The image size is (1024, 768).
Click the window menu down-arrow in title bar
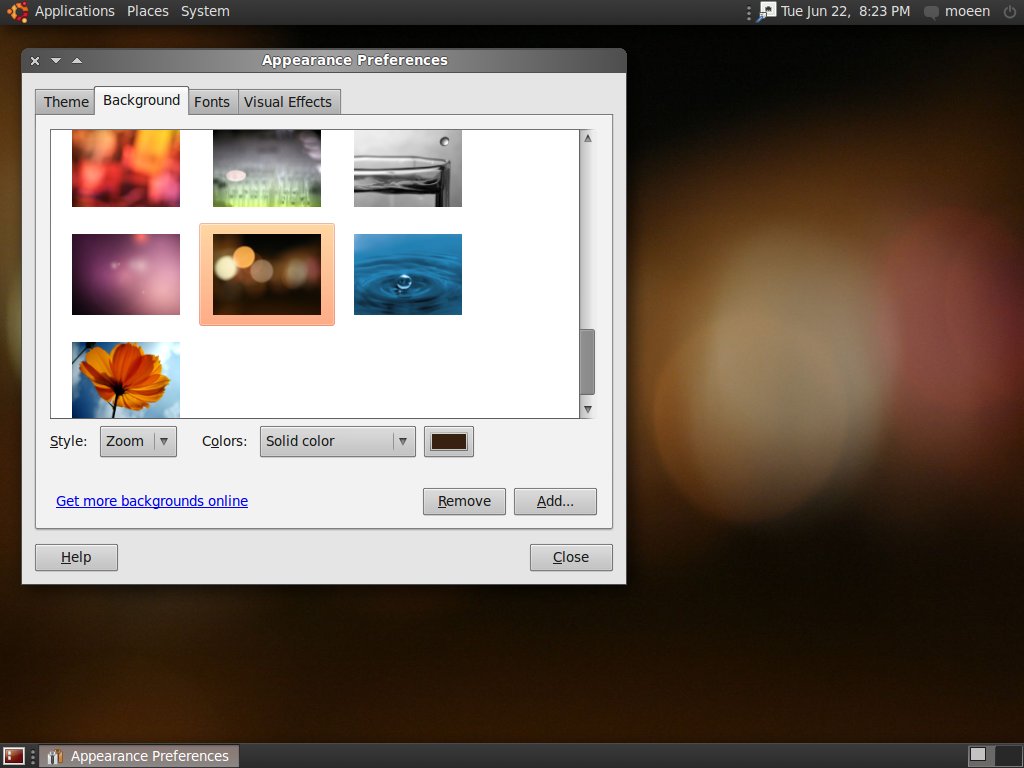56,60
